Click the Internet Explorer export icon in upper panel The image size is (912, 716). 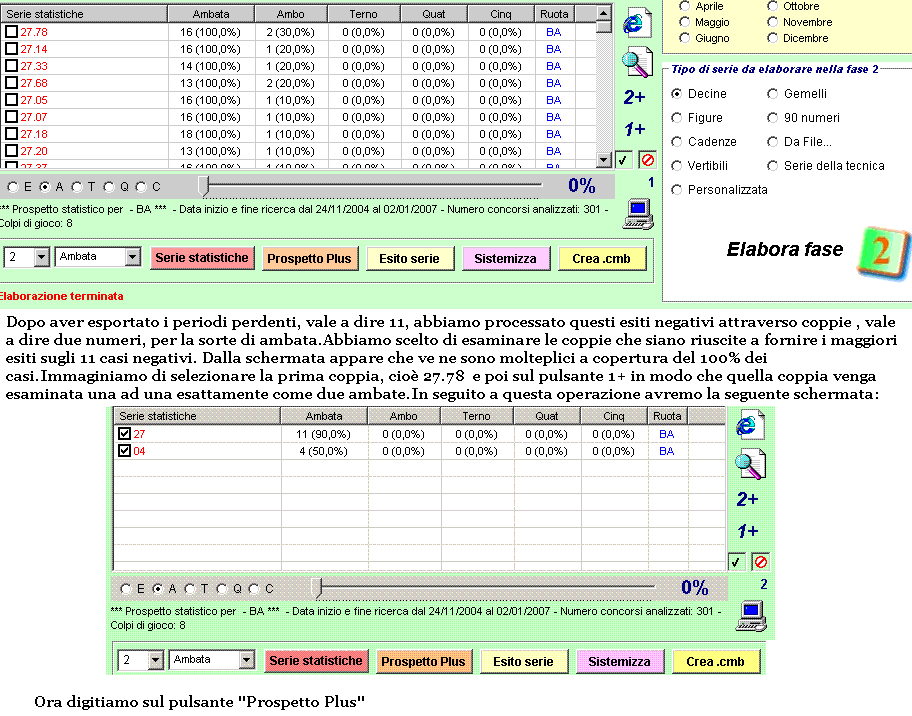tap(637, 23)
